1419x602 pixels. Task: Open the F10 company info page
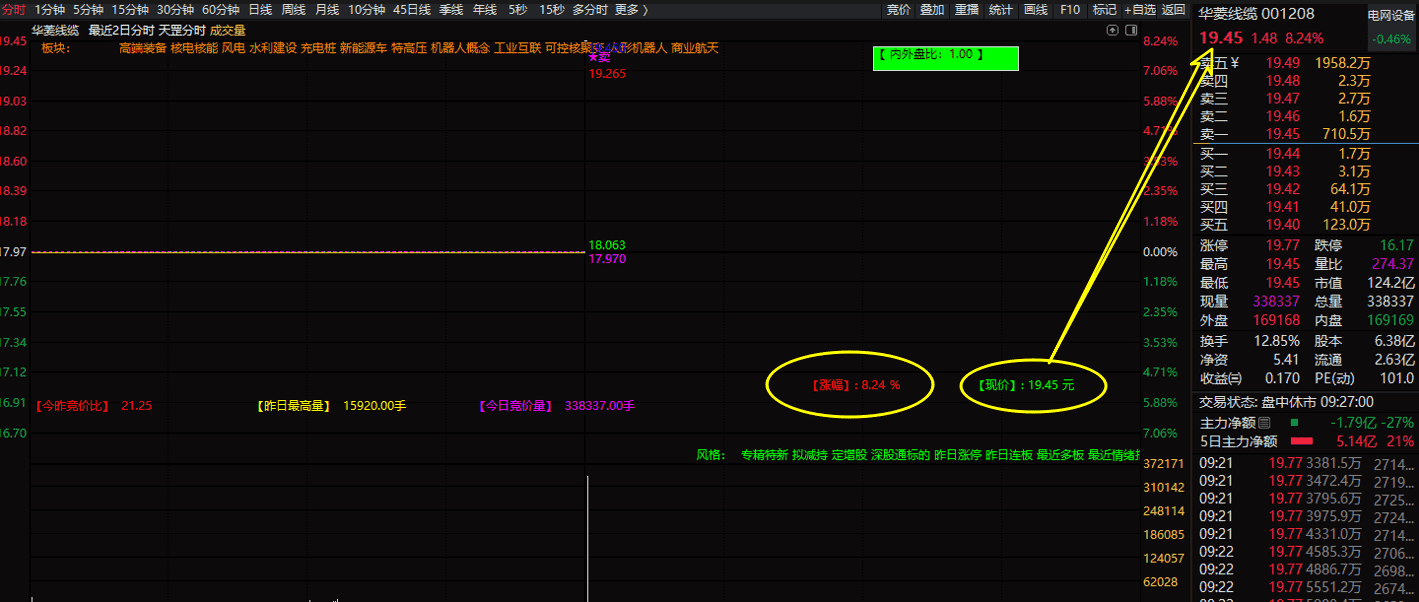1069,10
